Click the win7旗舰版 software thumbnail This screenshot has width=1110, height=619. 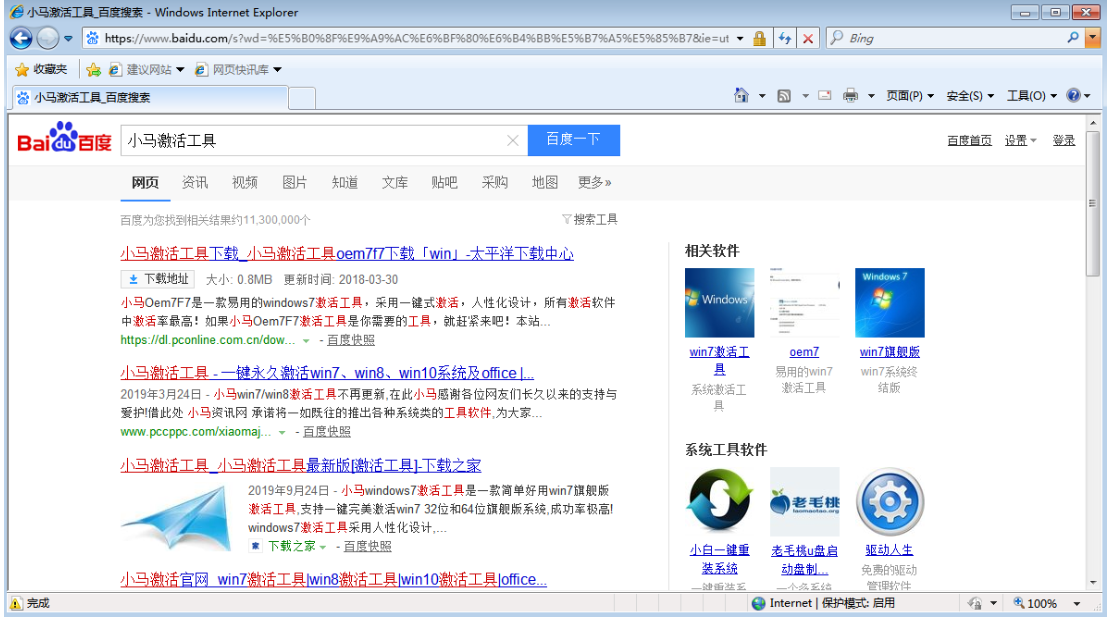[889, 303]
